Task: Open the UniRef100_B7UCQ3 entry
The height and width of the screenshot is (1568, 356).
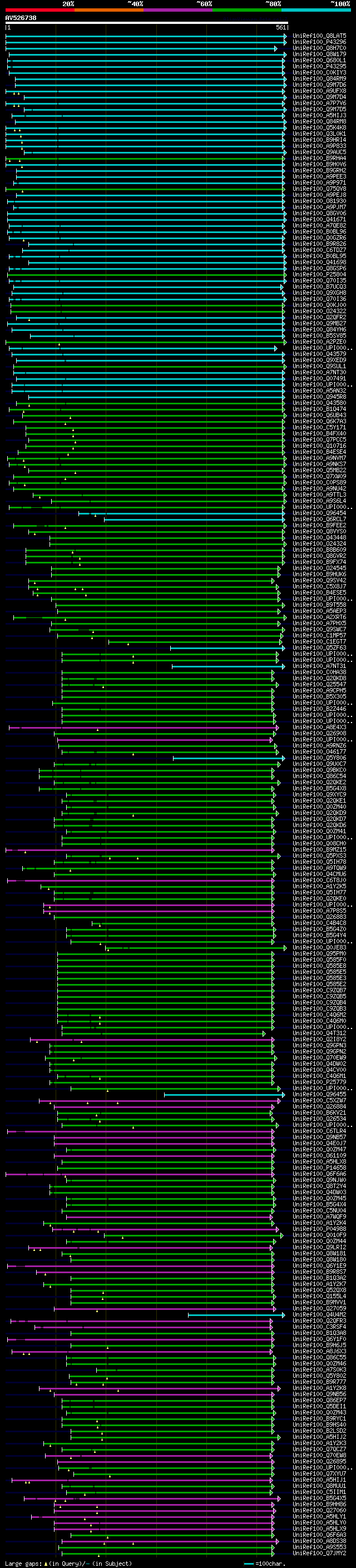Action: (x=319, y=286)
